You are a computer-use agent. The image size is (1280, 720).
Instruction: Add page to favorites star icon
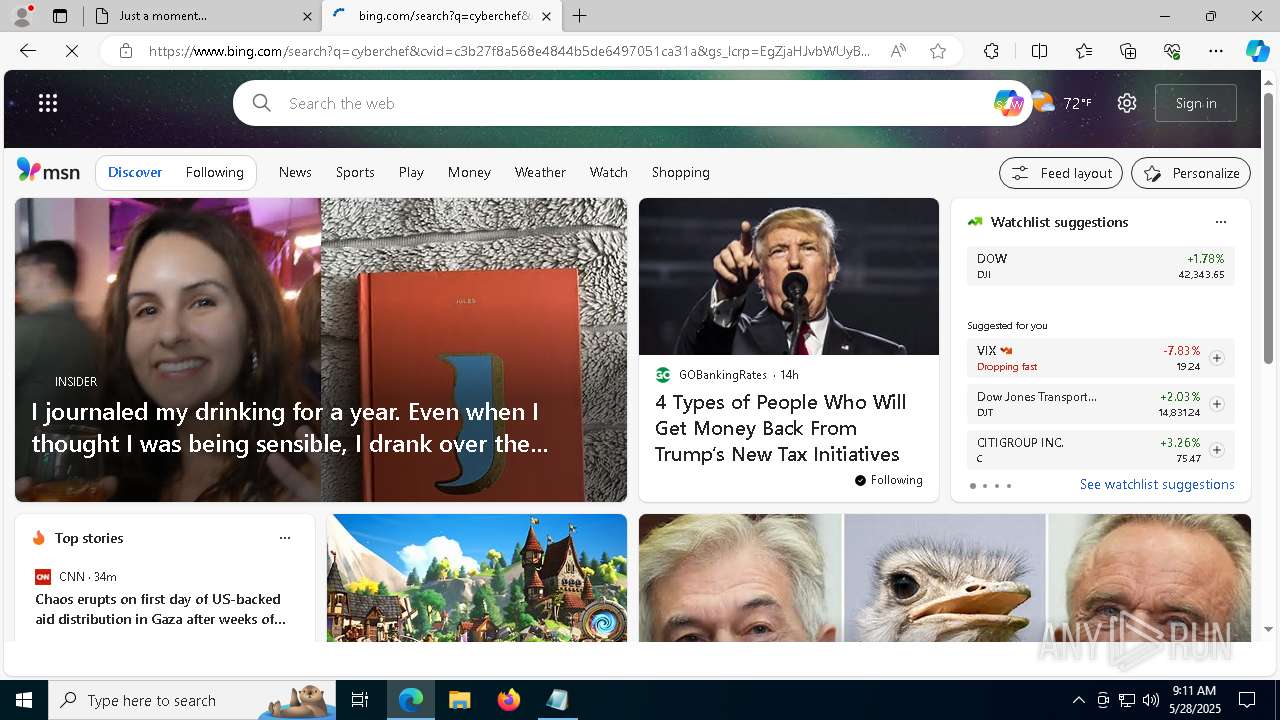938,51
